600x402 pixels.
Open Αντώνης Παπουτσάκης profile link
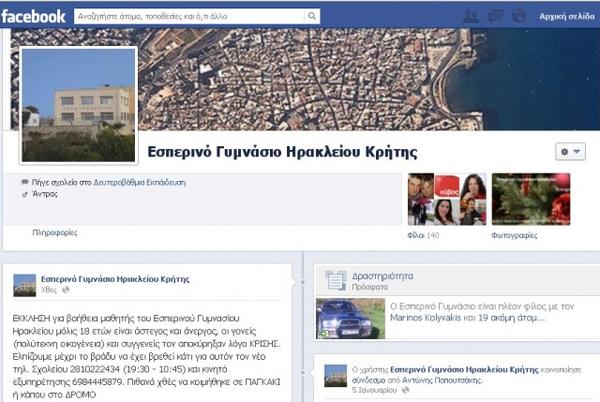pos(441,380)
